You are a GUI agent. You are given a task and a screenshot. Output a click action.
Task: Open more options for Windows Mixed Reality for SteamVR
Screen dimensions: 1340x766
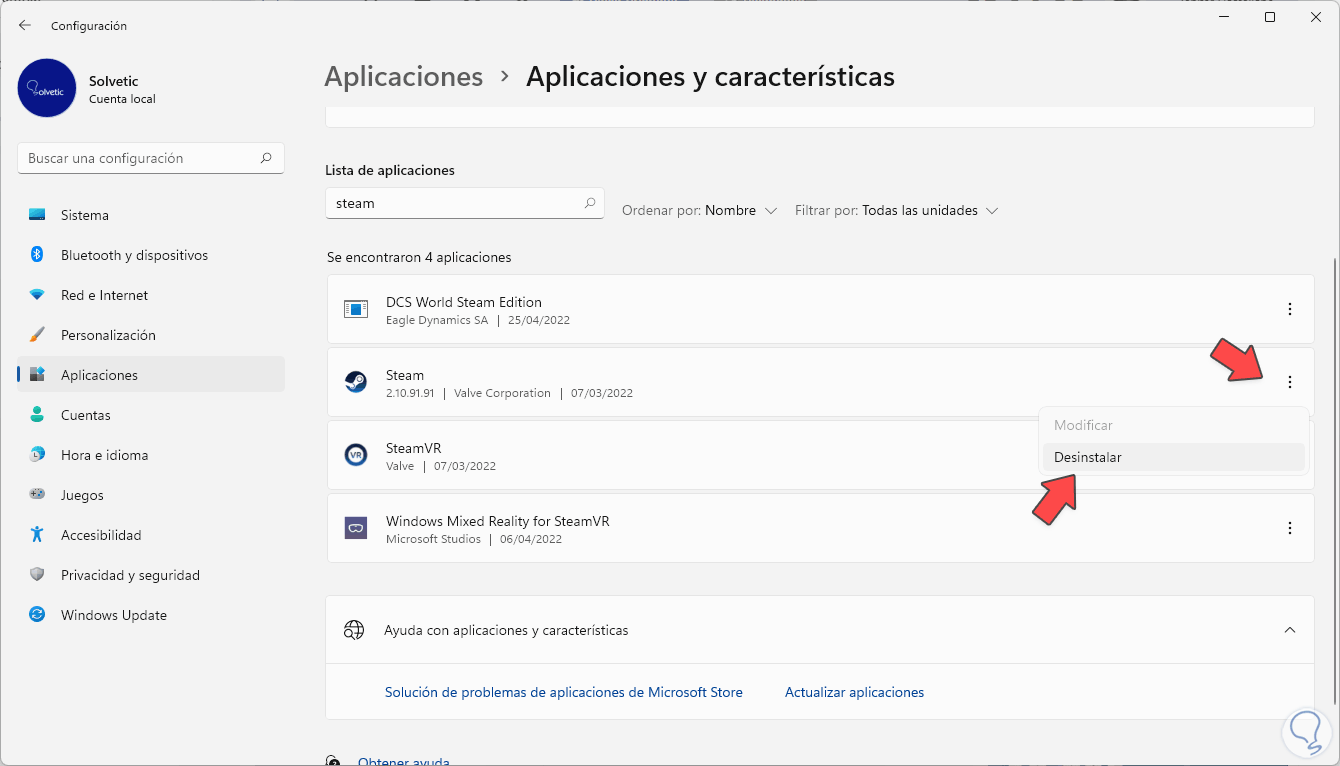pyautogui.click(x=1290, y=528)
